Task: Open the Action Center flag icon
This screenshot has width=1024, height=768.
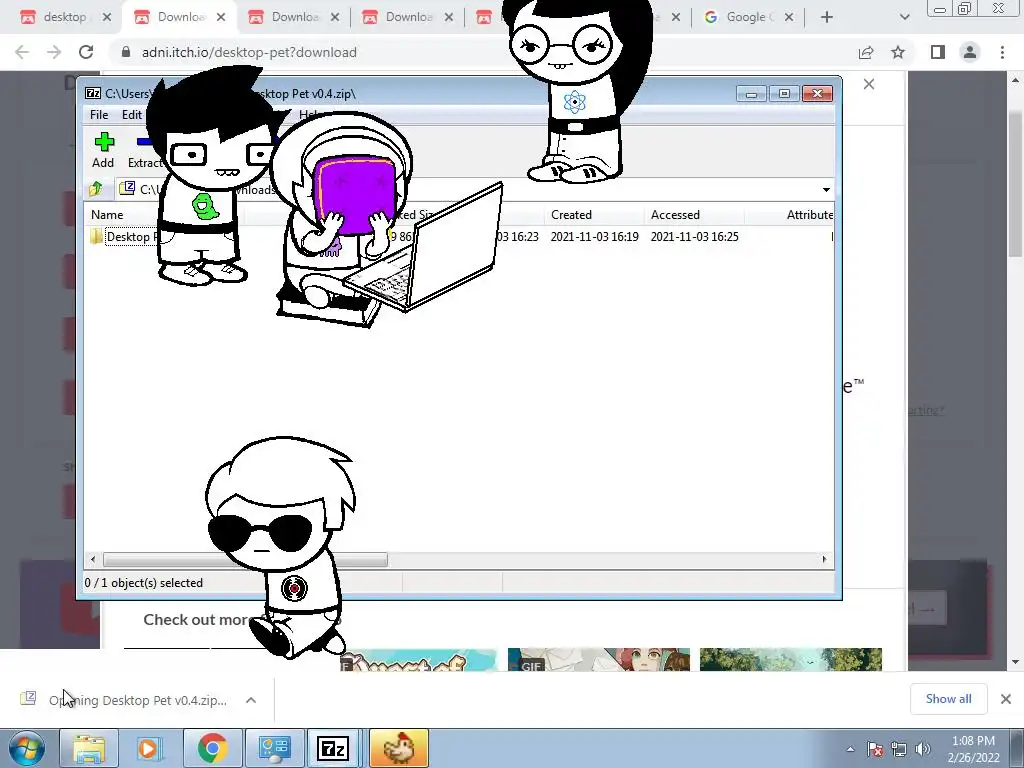Action: [875, 749]
